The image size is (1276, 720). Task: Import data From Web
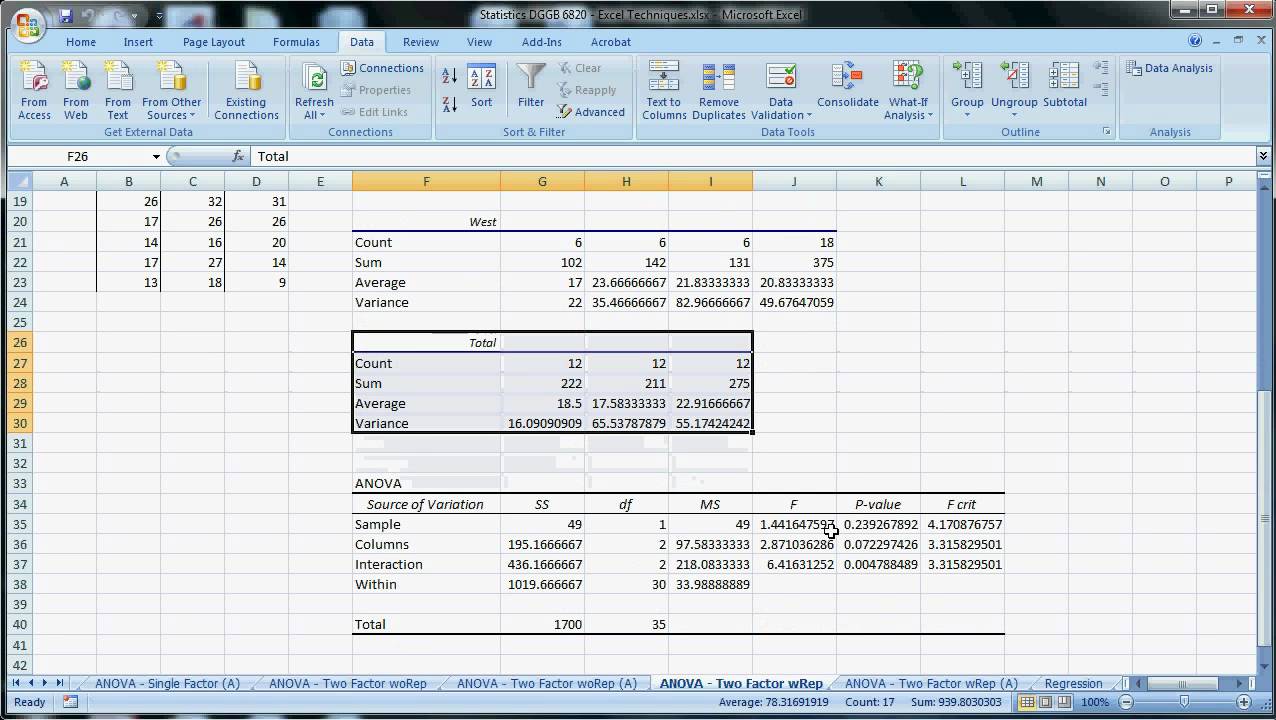76,92
